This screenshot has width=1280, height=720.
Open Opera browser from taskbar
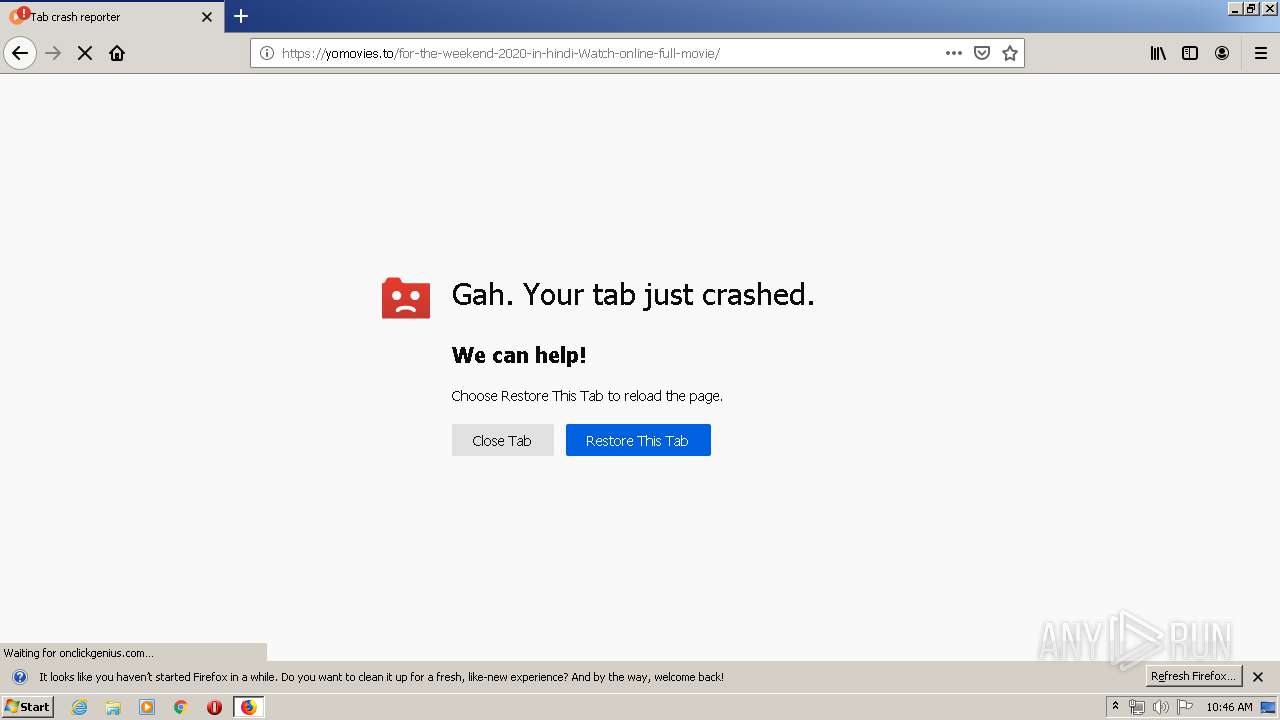pos(214,707)
